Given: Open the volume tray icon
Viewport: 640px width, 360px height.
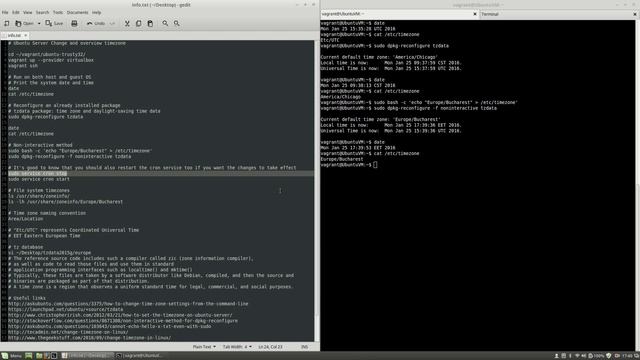Looking at the screenshot, I should (x=583, y=356).
